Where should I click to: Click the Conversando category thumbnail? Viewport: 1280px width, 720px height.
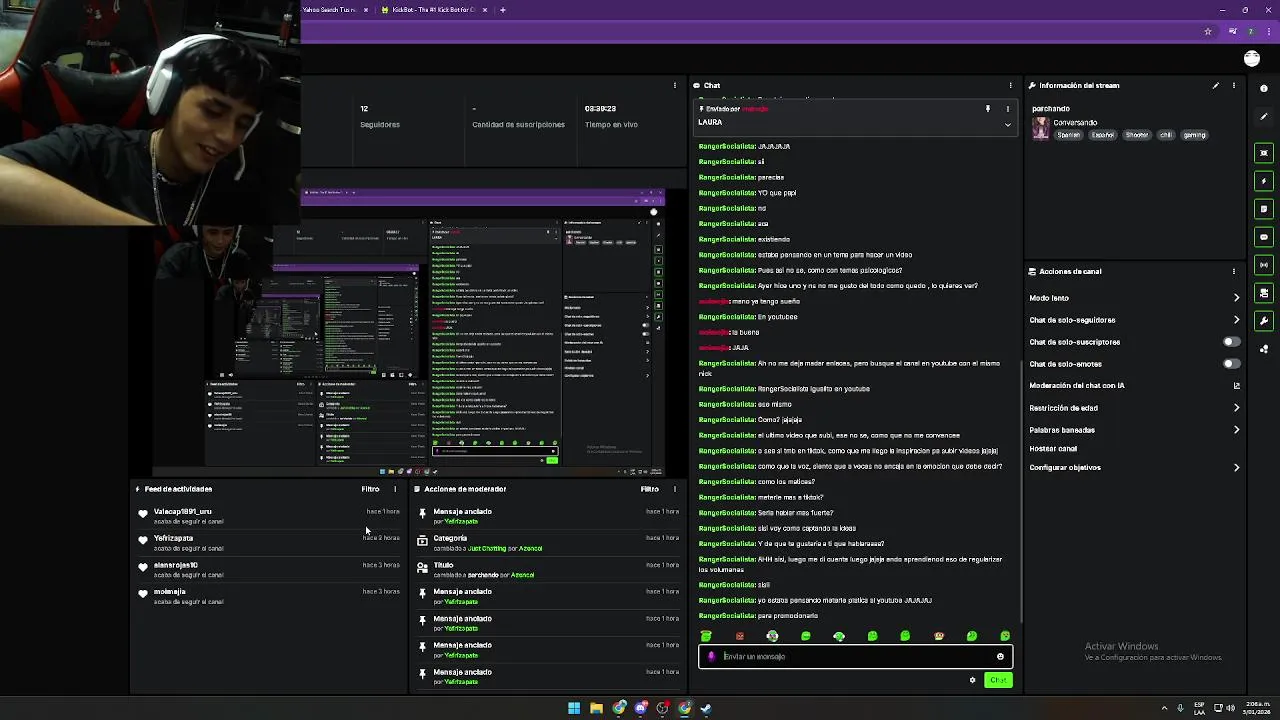click(x=1041, y=129)
